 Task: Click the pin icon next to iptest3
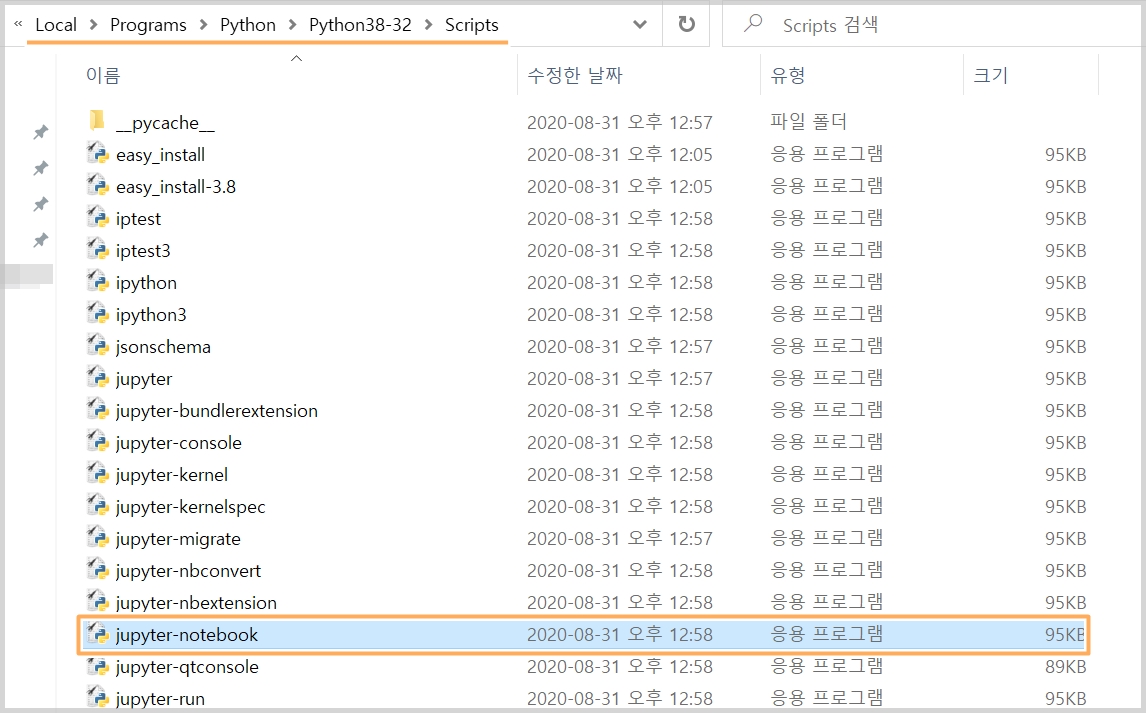(x=41, y=240)
